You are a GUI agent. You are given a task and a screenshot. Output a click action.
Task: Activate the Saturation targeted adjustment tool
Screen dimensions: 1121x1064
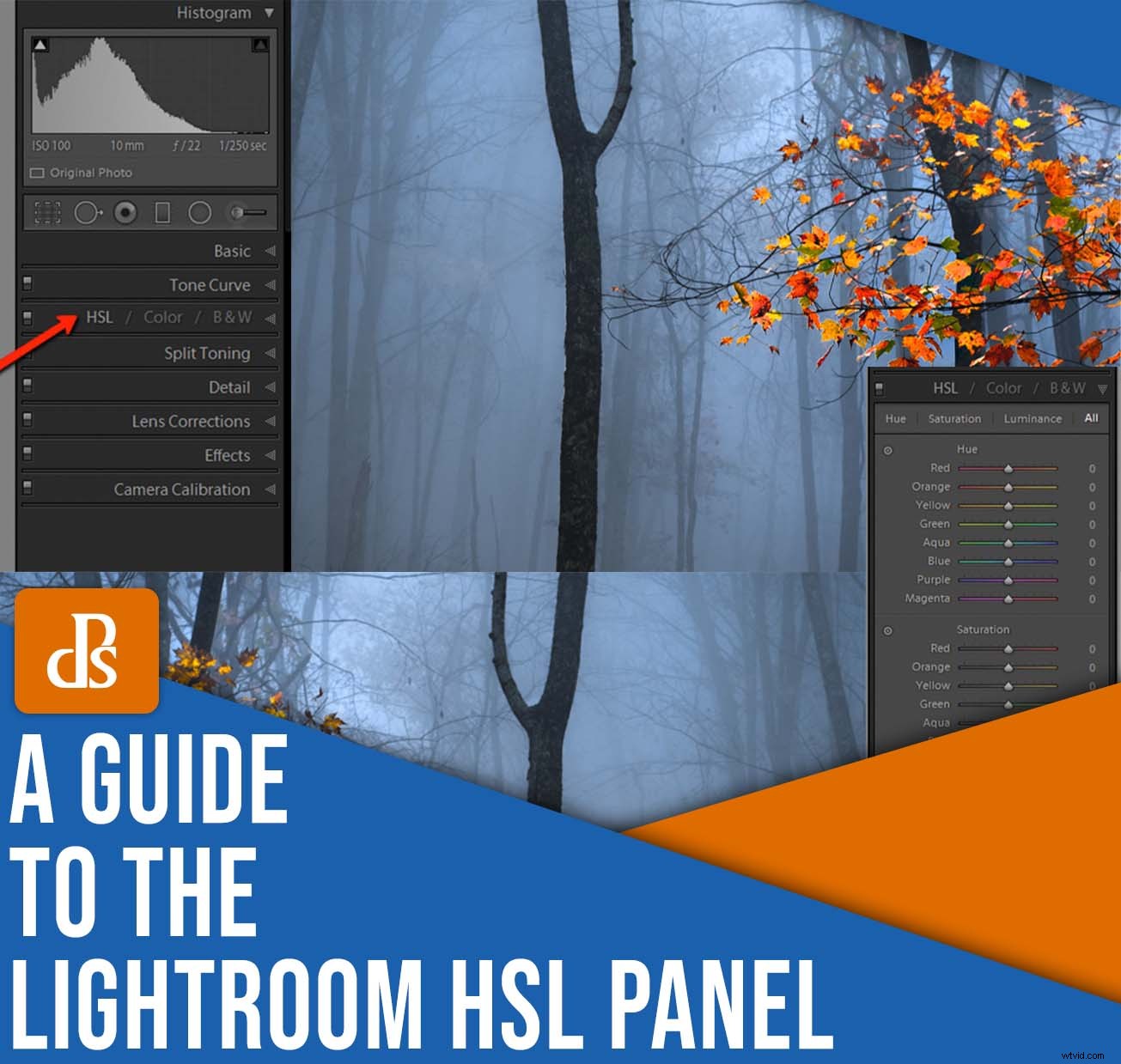pos(887,629)
